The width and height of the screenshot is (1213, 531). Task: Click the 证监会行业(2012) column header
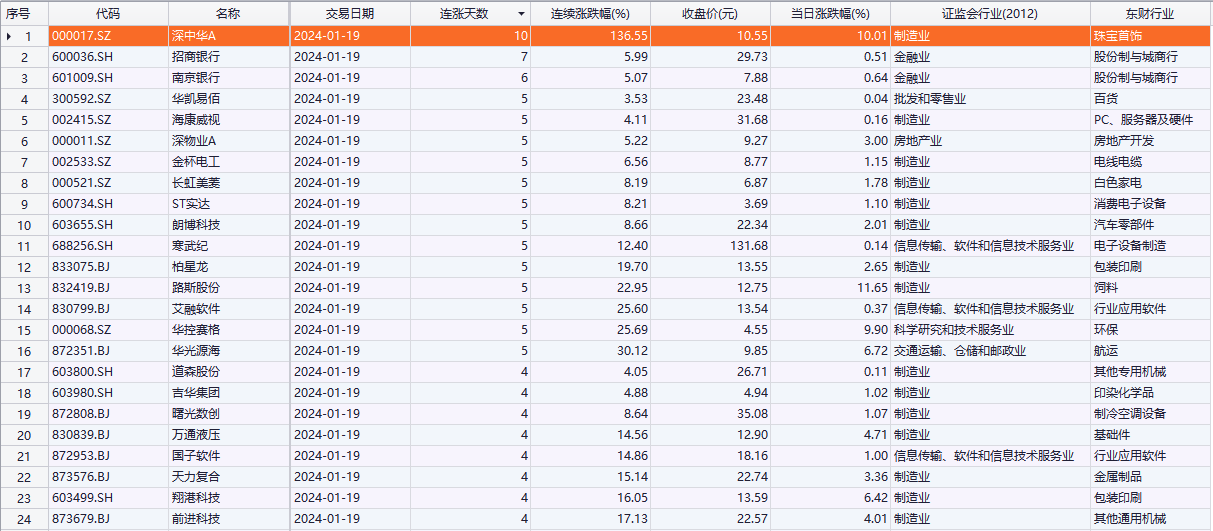[x=990, y=14]
